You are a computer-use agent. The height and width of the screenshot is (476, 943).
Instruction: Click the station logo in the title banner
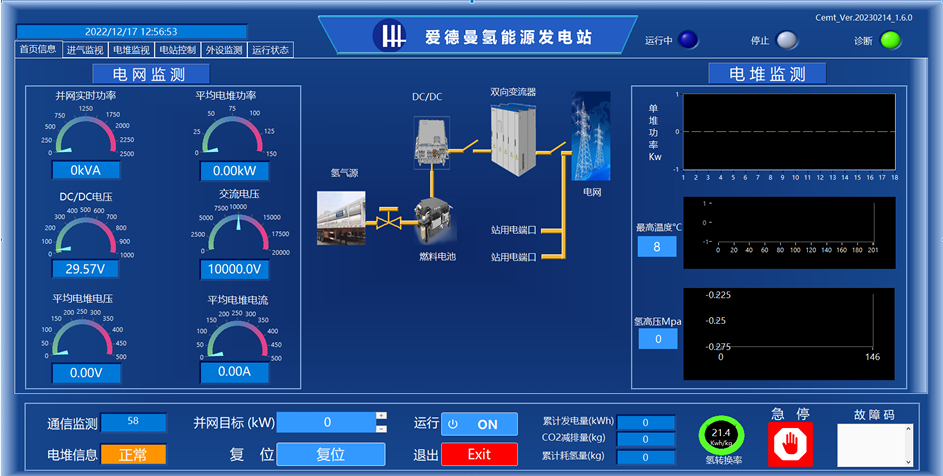click(390, 36)
